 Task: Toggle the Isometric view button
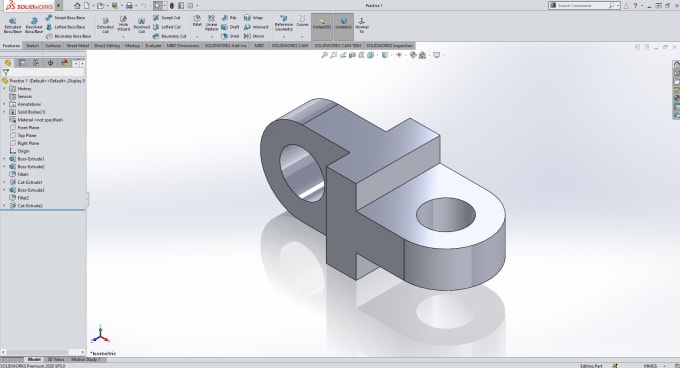click(343, 23)
